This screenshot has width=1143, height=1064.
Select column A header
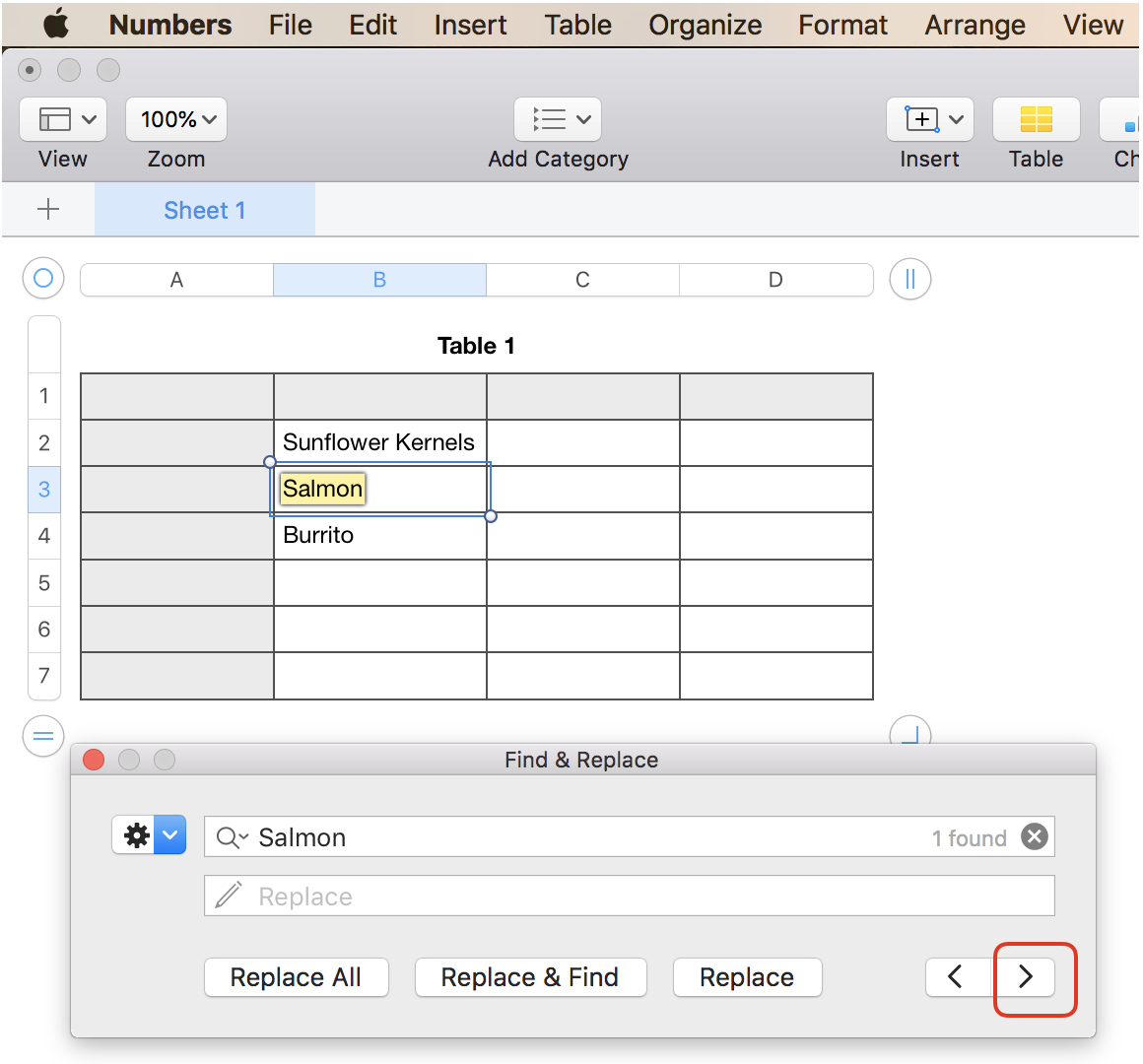[x=176, y=280]
